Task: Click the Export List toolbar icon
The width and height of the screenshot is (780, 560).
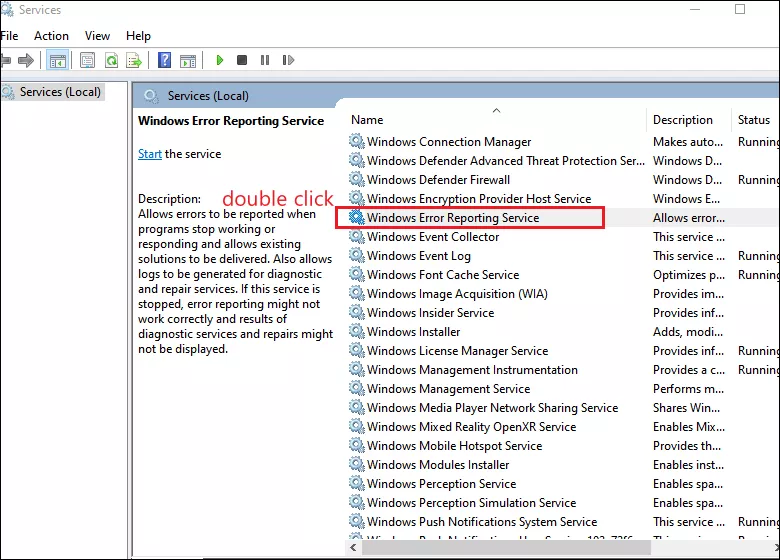Action: (134, 61)
